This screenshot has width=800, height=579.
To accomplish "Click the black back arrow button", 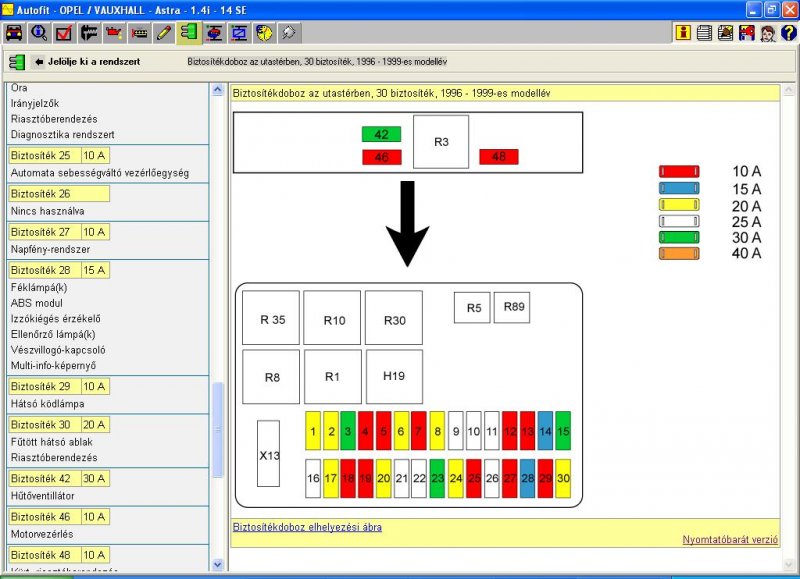I will (x=38, y=62).
